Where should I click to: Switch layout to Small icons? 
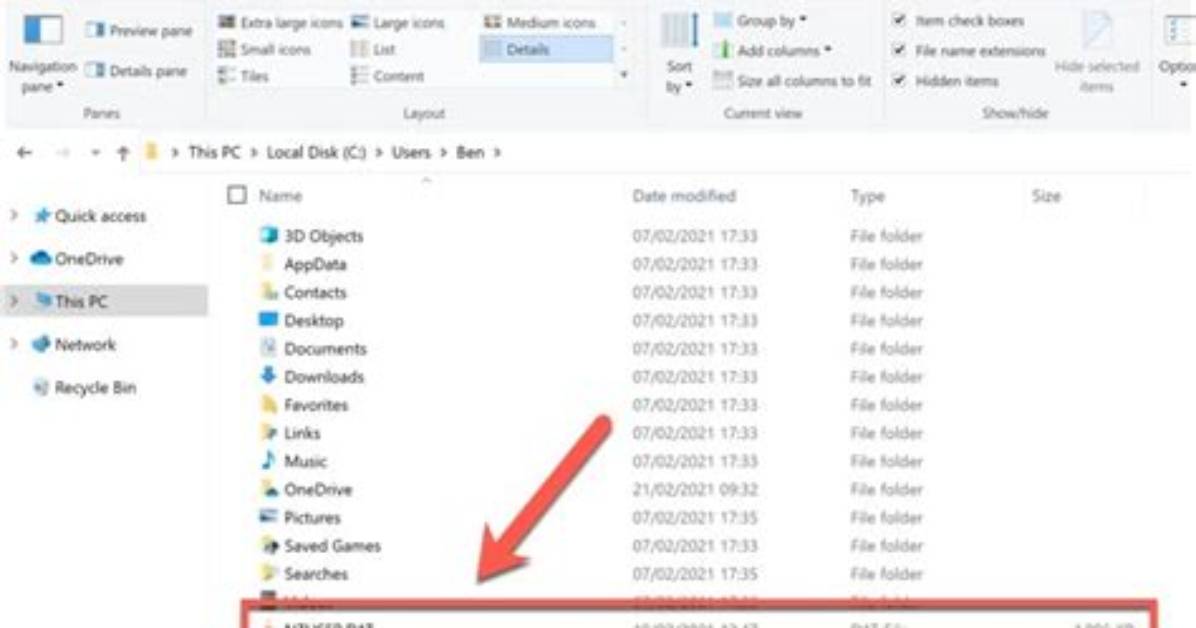[x=265, y=50]
